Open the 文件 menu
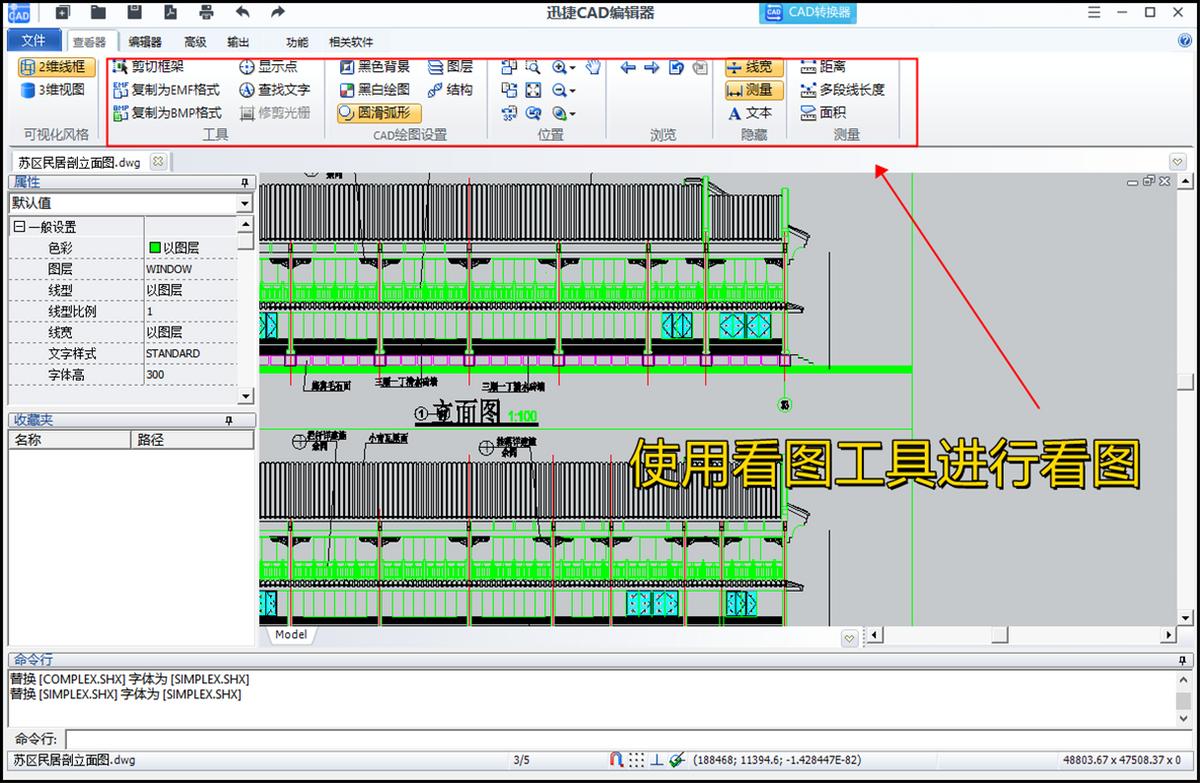The height and width of the screenshot is (783, 1200). click(x=33, y=40)
